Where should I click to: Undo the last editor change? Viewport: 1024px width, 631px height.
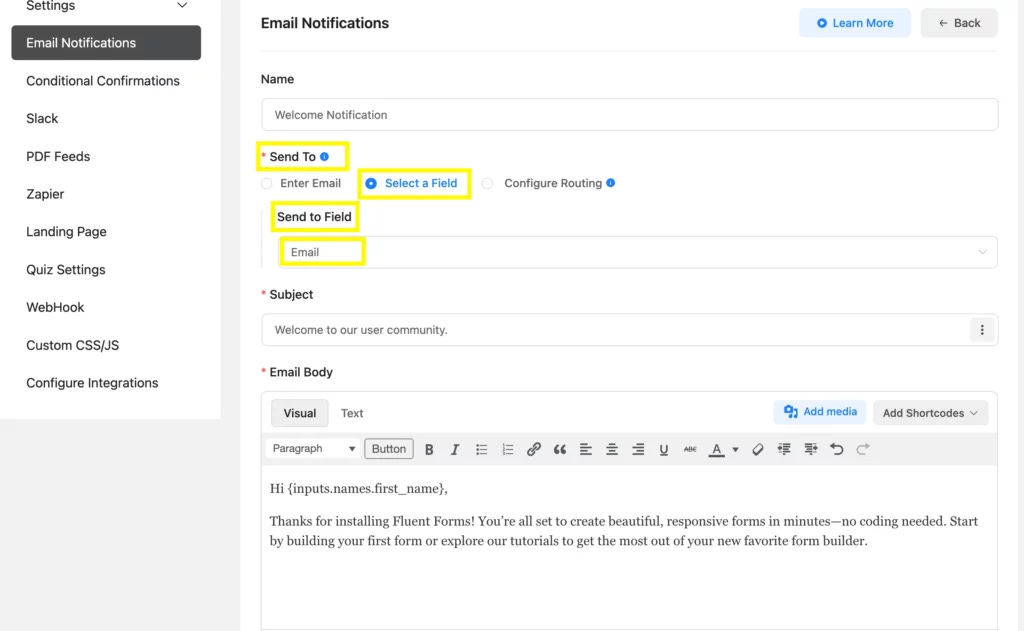[836, 449]
